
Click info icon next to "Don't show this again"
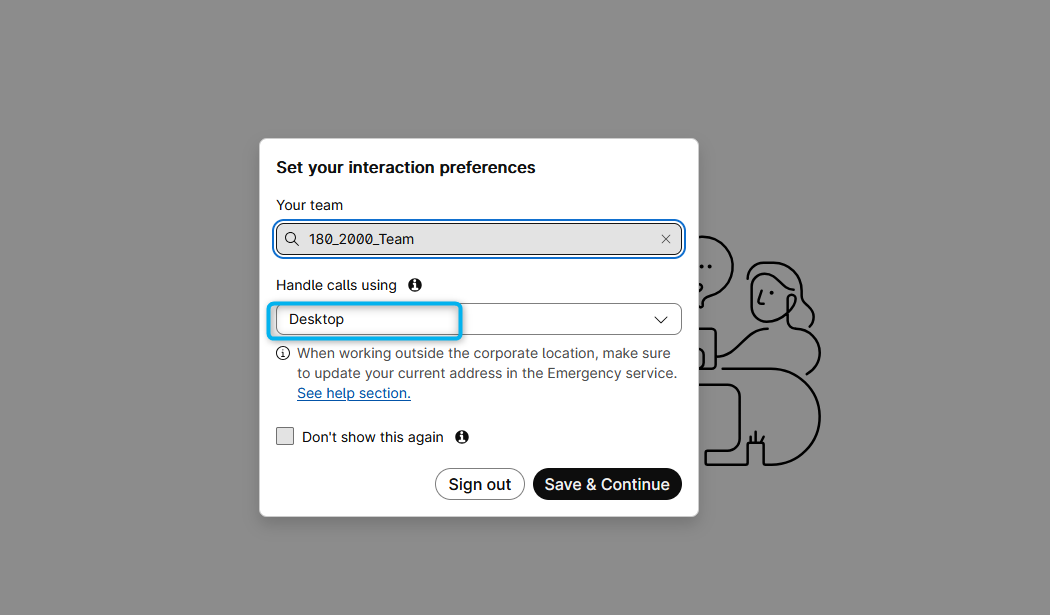[462, 437]
